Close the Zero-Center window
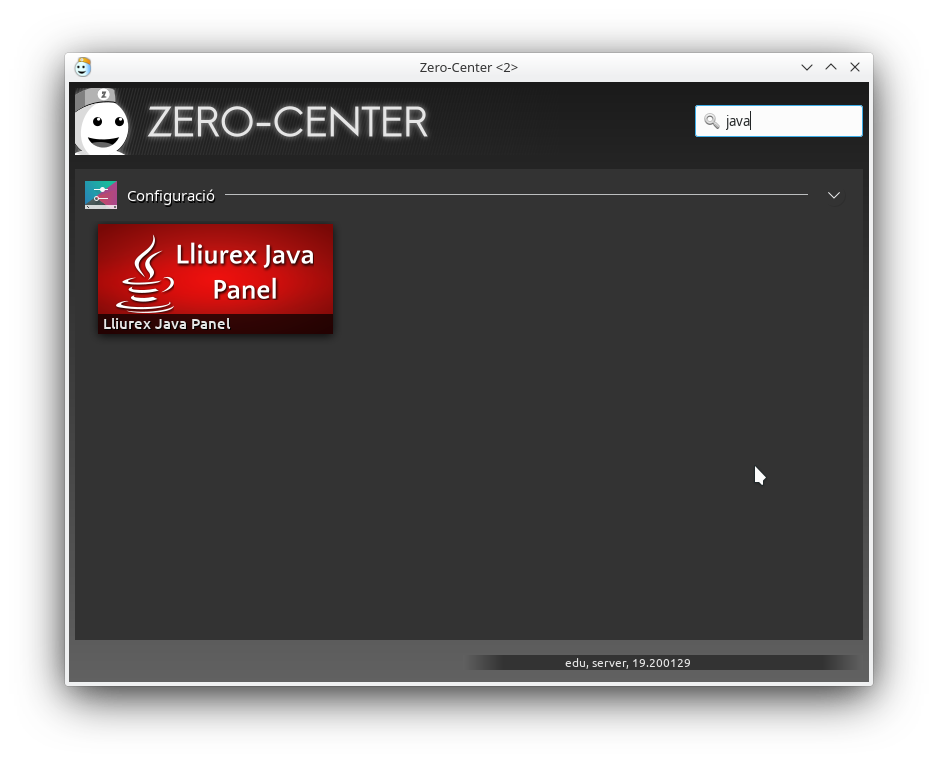This screenshot has width=938, height=763. pos(855,67)
